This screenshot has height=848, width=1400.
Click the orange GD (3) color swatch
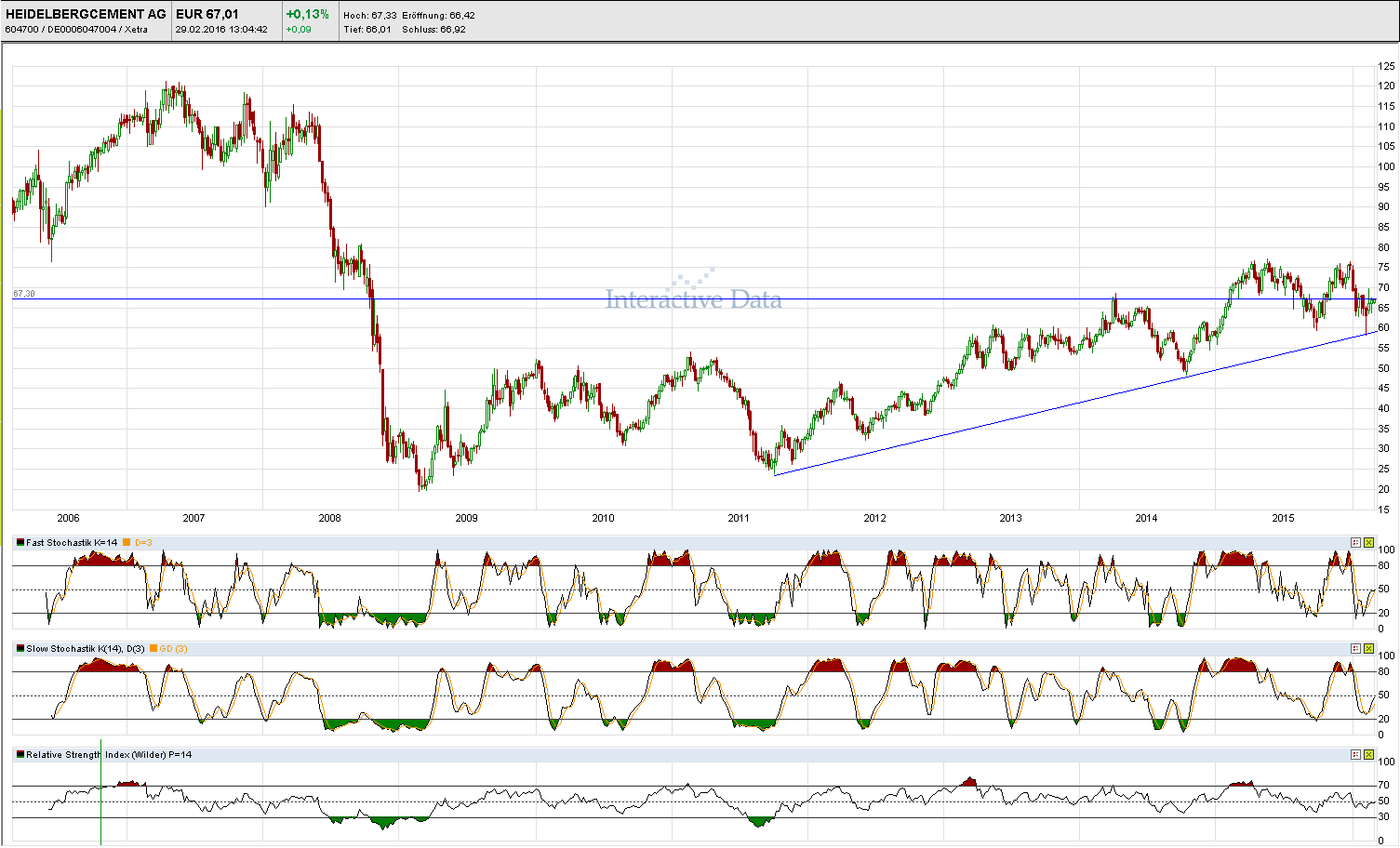[x=153, y=648]
